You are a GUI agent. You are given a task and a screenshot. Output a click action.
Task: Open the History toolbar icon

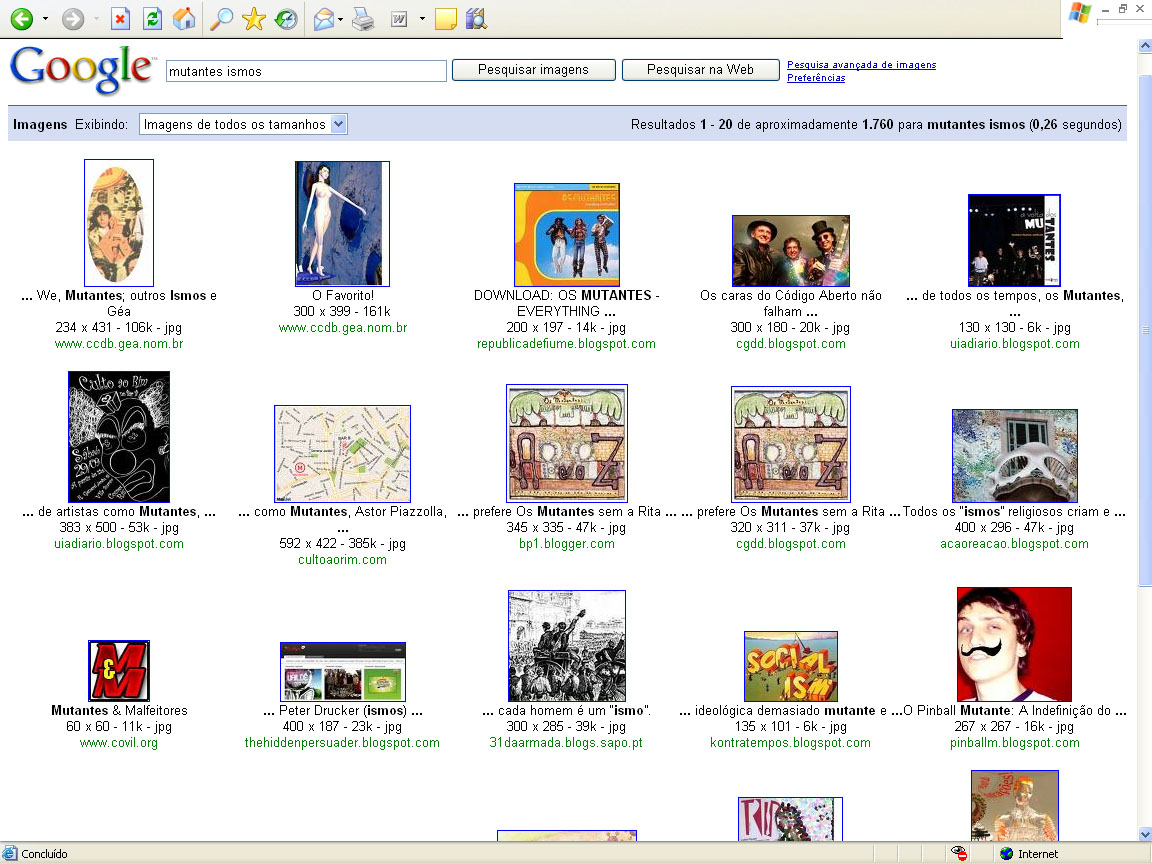(x=286, y=19)
